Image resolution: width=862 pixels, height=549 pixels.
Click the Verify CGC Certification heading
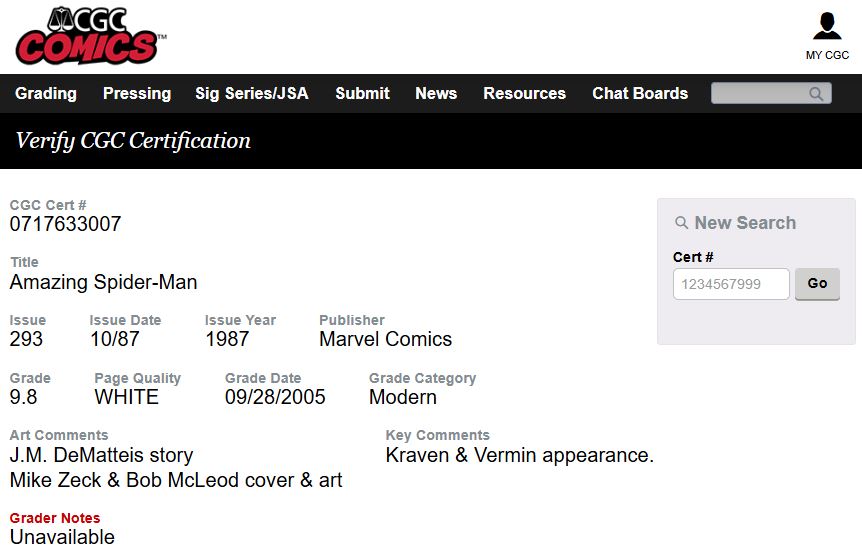point(133,141)
